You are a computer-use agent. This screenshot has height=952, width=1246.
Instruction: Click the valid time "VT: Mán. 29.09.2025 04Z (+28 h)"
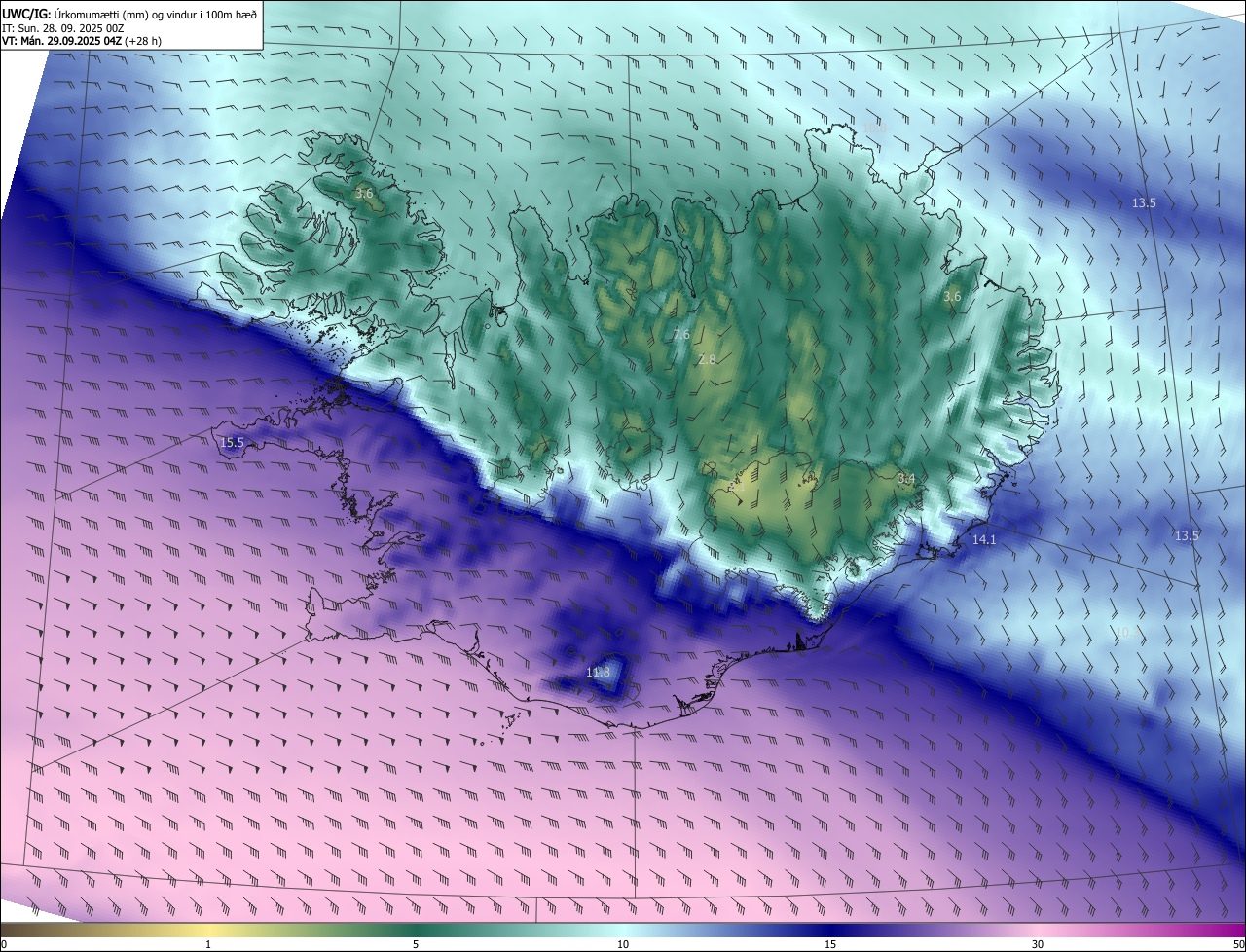click(x=82, y=41)
